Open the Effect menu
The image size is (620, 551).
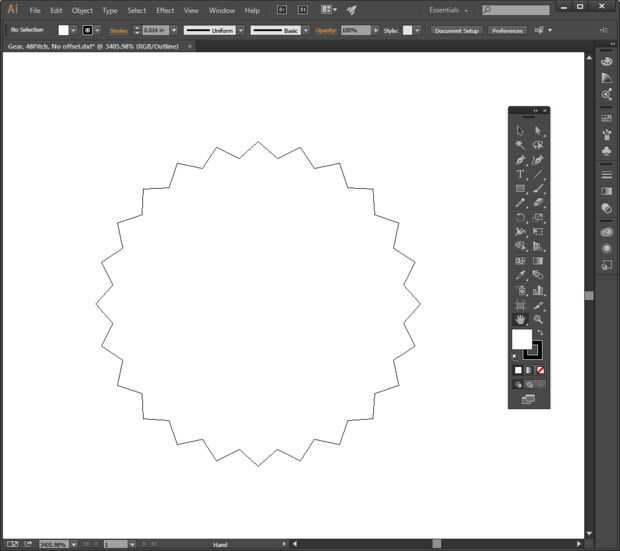pyautogui.click(x=165, y=10)
